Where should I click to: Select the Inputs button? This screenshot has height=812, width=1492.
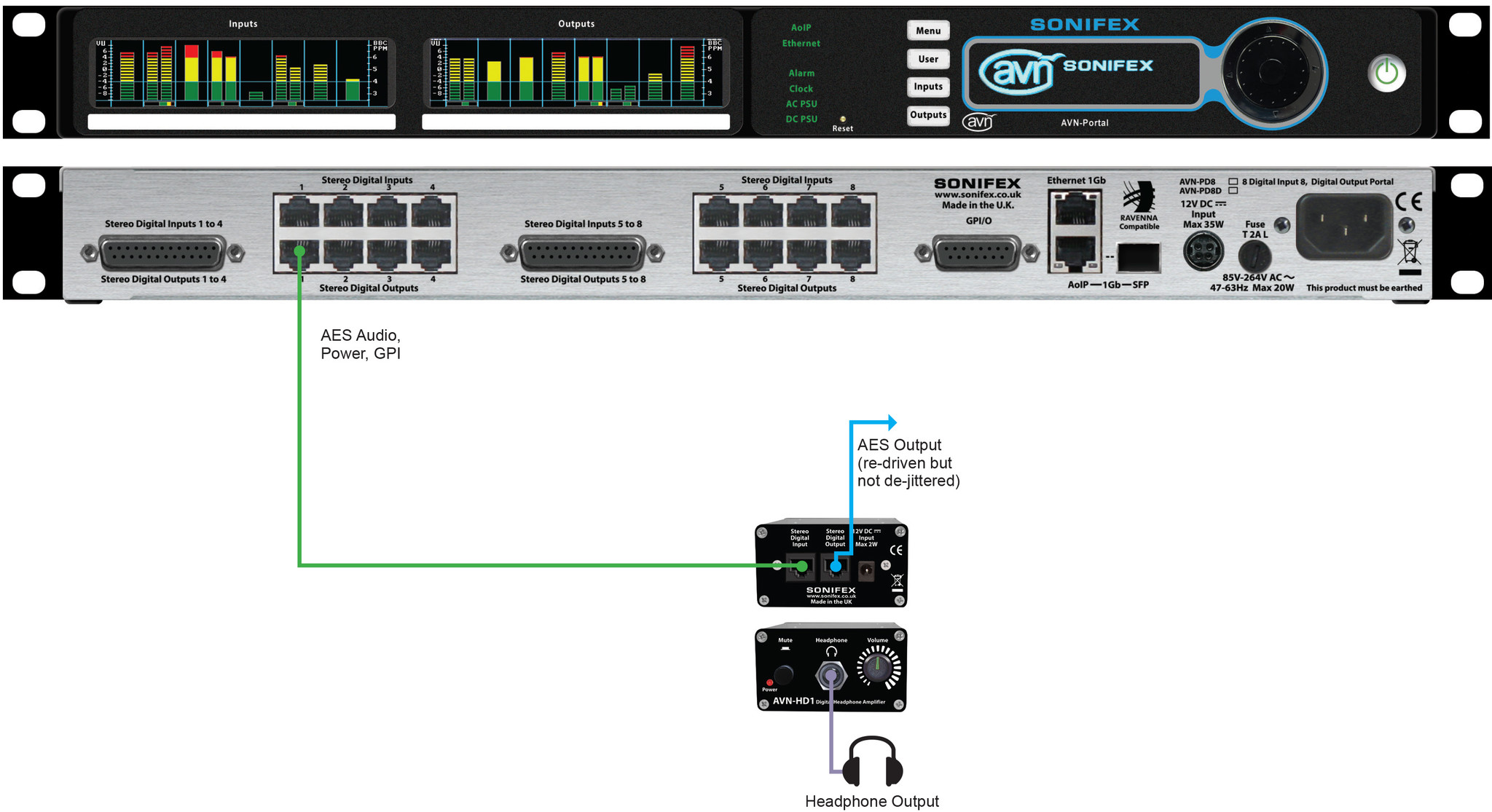pyautogui.click(x=928, y=87)
